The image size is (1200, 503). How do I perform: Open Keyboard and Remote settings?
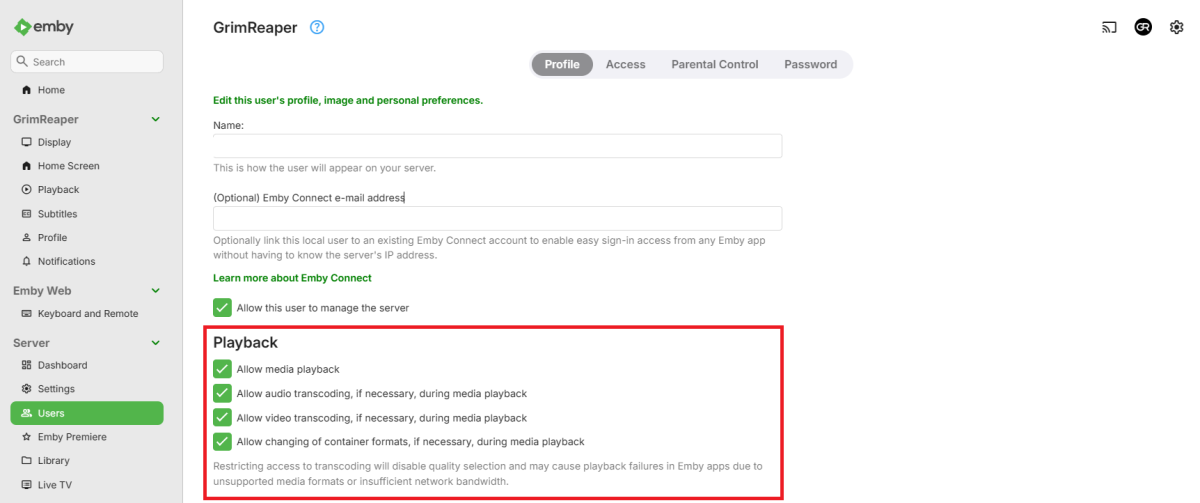click(x=87, y=314)
